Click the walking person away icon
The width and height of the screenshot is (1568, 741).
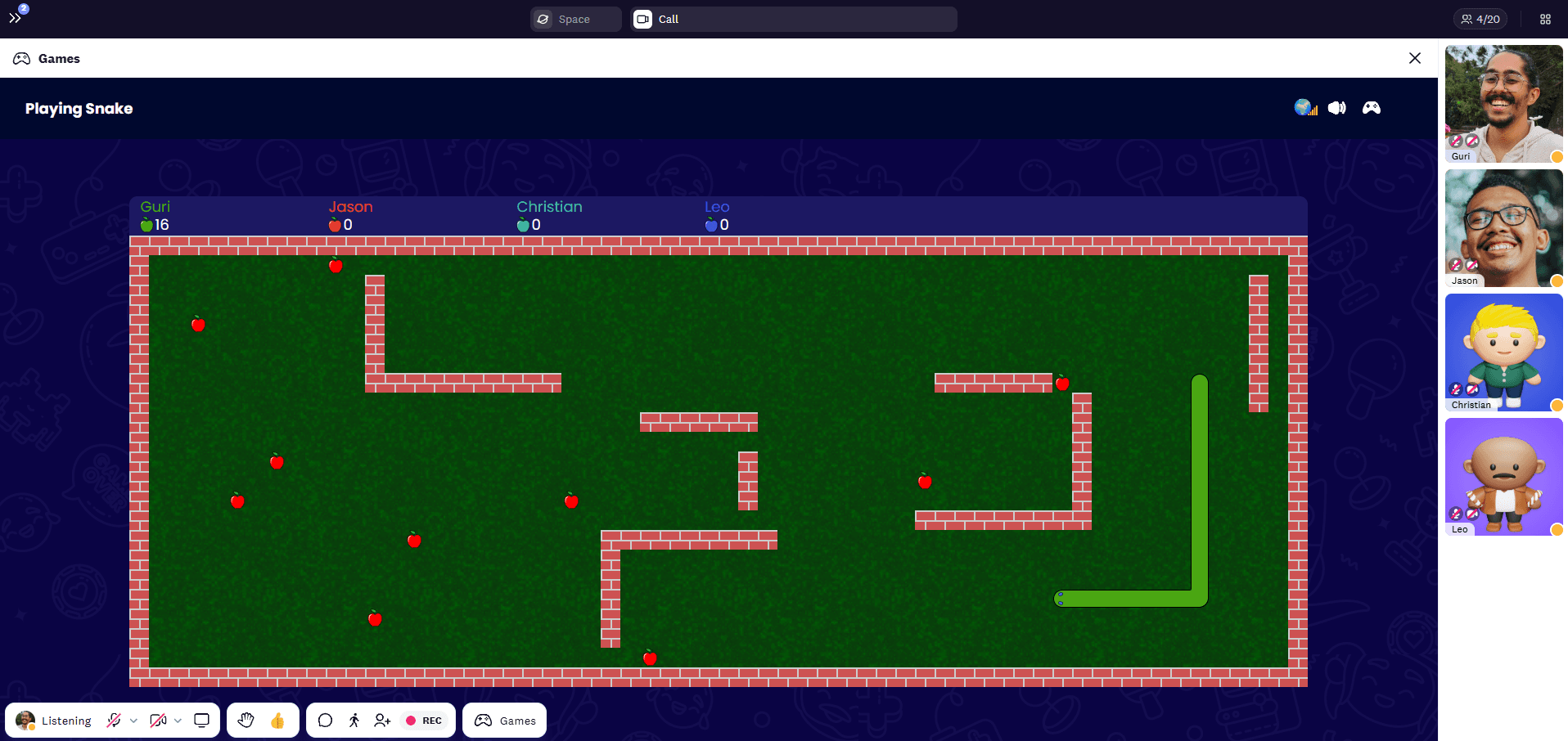354,721
